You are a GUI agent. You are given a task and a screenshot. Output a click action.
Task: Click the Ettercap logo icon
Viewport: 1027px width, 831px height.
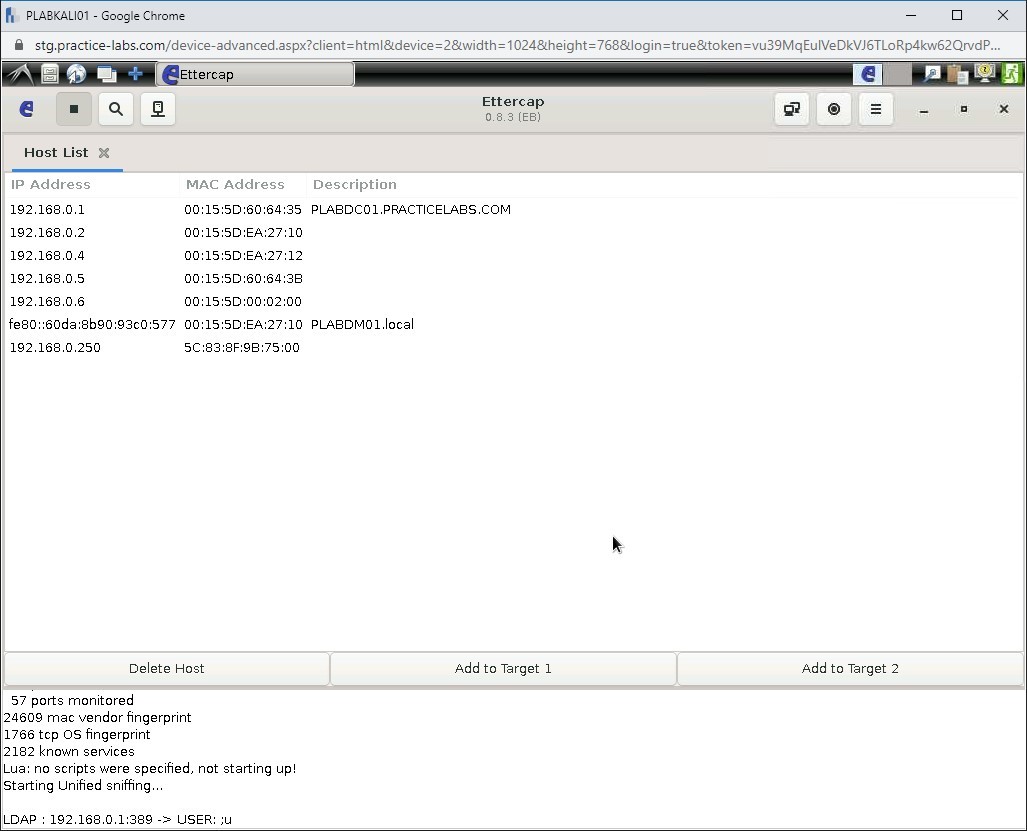tap(26, 109)
